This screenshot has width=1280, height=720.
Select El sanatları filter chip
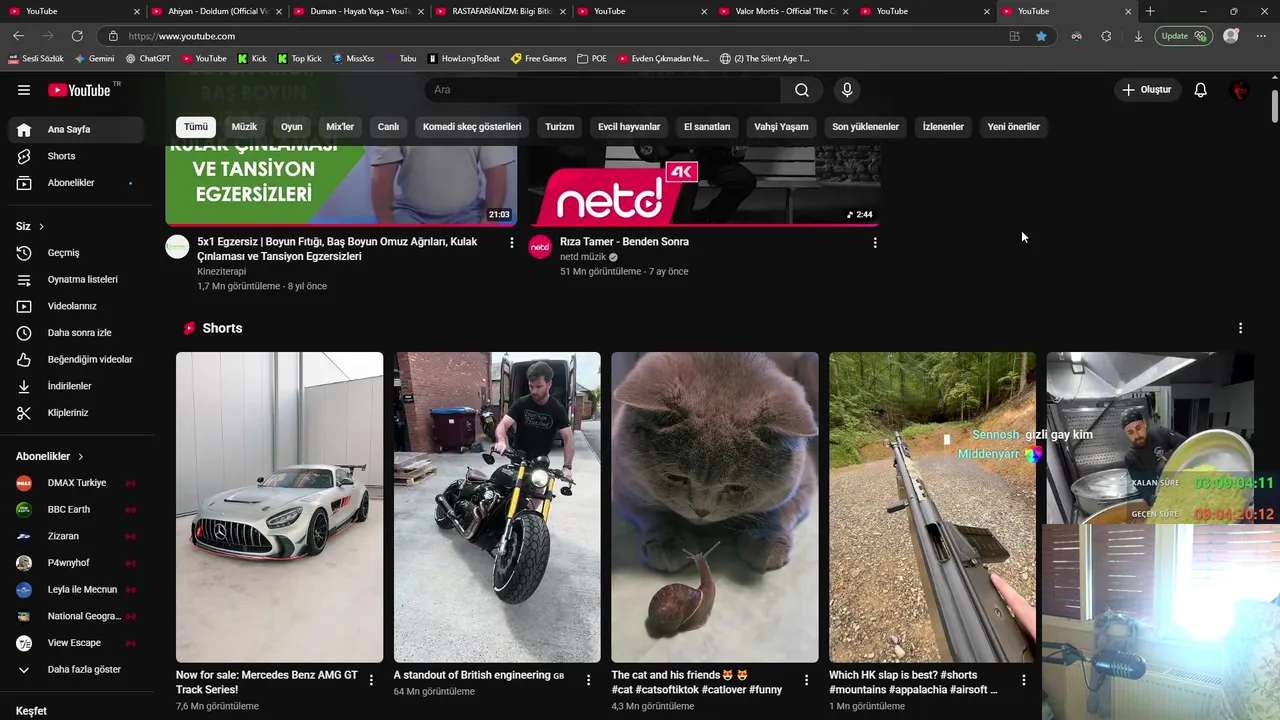pyautogui.click(x=707, y=127)
